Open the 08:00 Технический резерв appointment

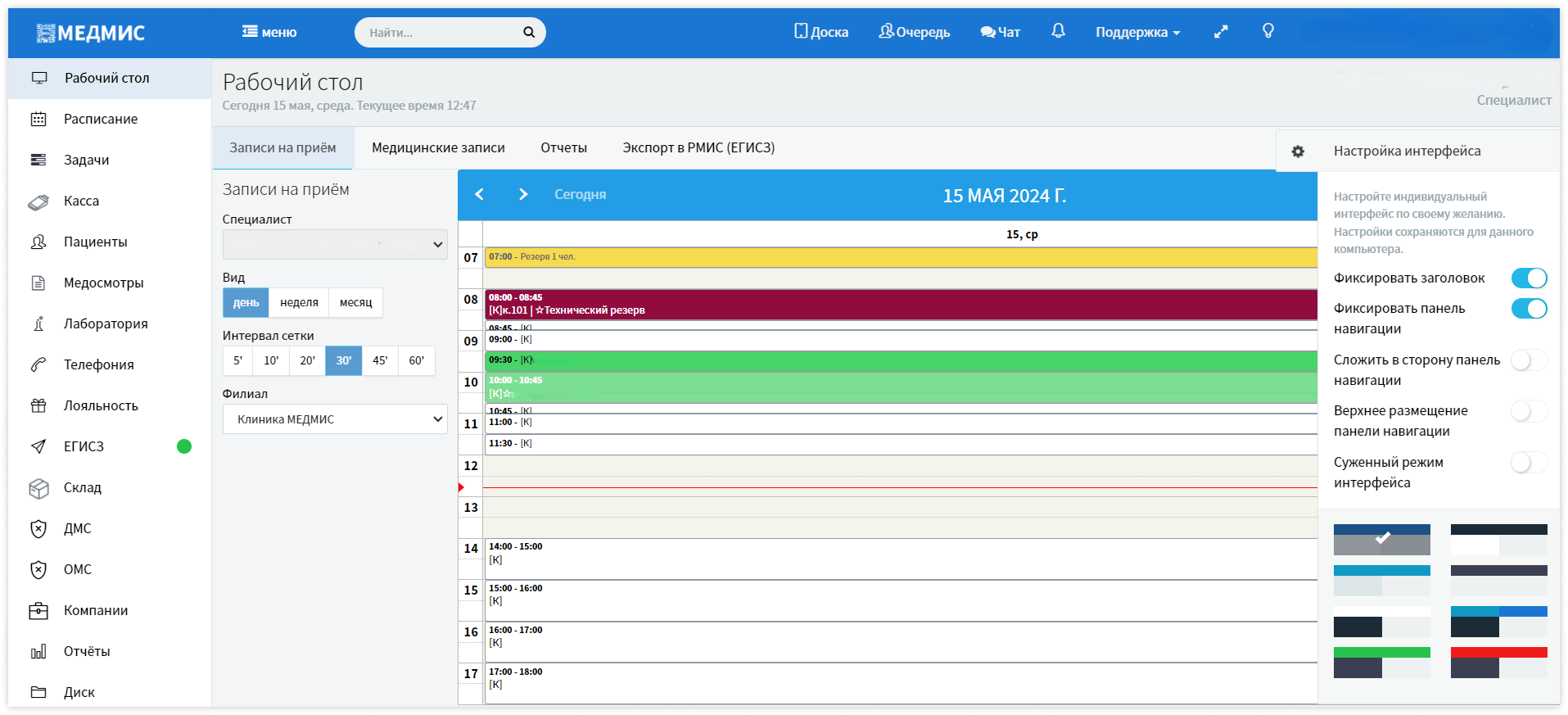click(901, 304)
